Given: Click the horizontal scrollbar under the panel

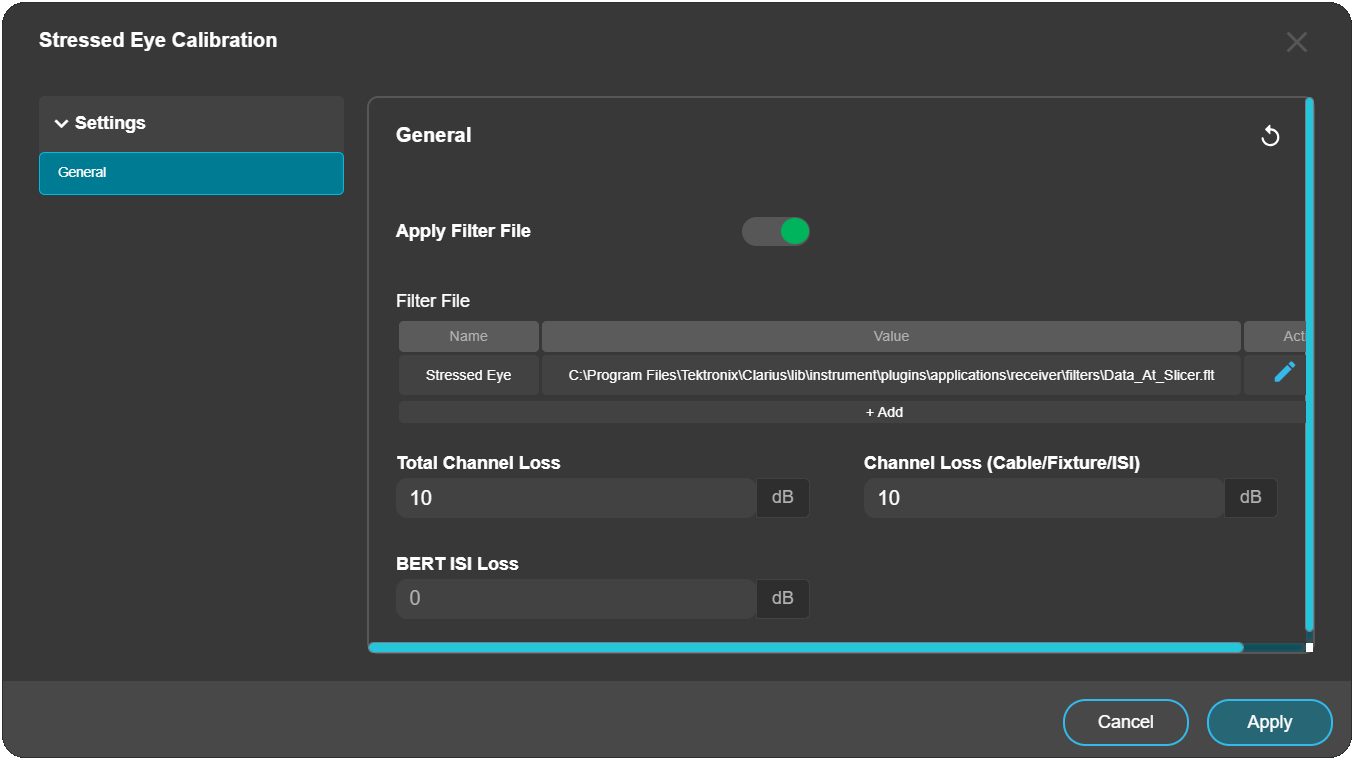Looking at the screenshot, I should pos(805,648).
